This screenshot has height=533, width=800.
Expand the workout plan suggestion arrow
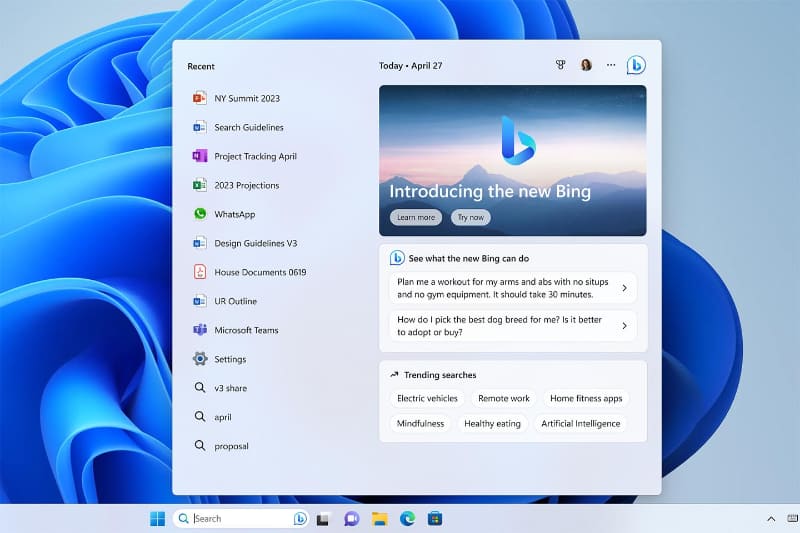coord(624,288)
